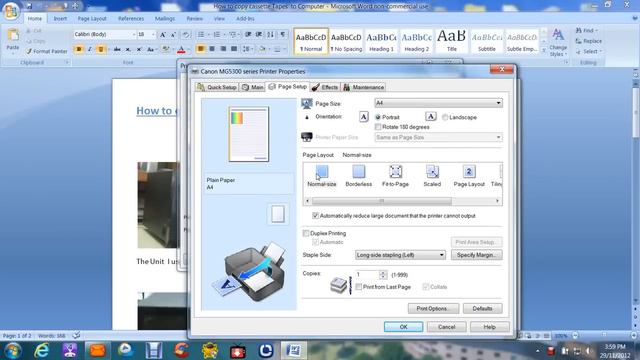This screenshot has width=640, height=360.
Task: Enable the Duplex Printing checkbox
Action: 306,233
